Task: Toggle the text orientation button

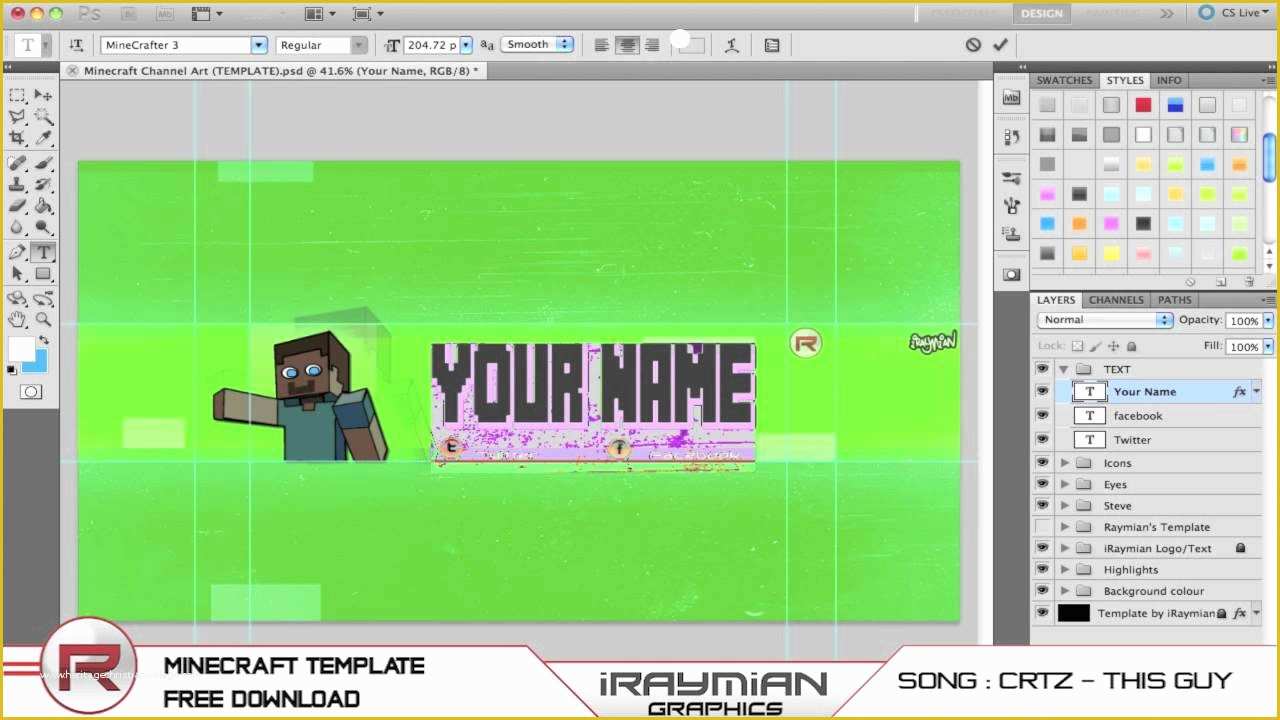Action: tap(76, 45)
